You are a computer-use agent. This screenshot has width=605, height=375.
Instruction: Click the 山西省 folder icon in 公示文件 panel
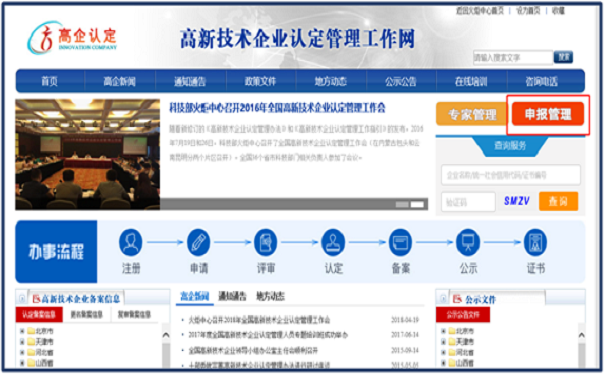[452, 362]
